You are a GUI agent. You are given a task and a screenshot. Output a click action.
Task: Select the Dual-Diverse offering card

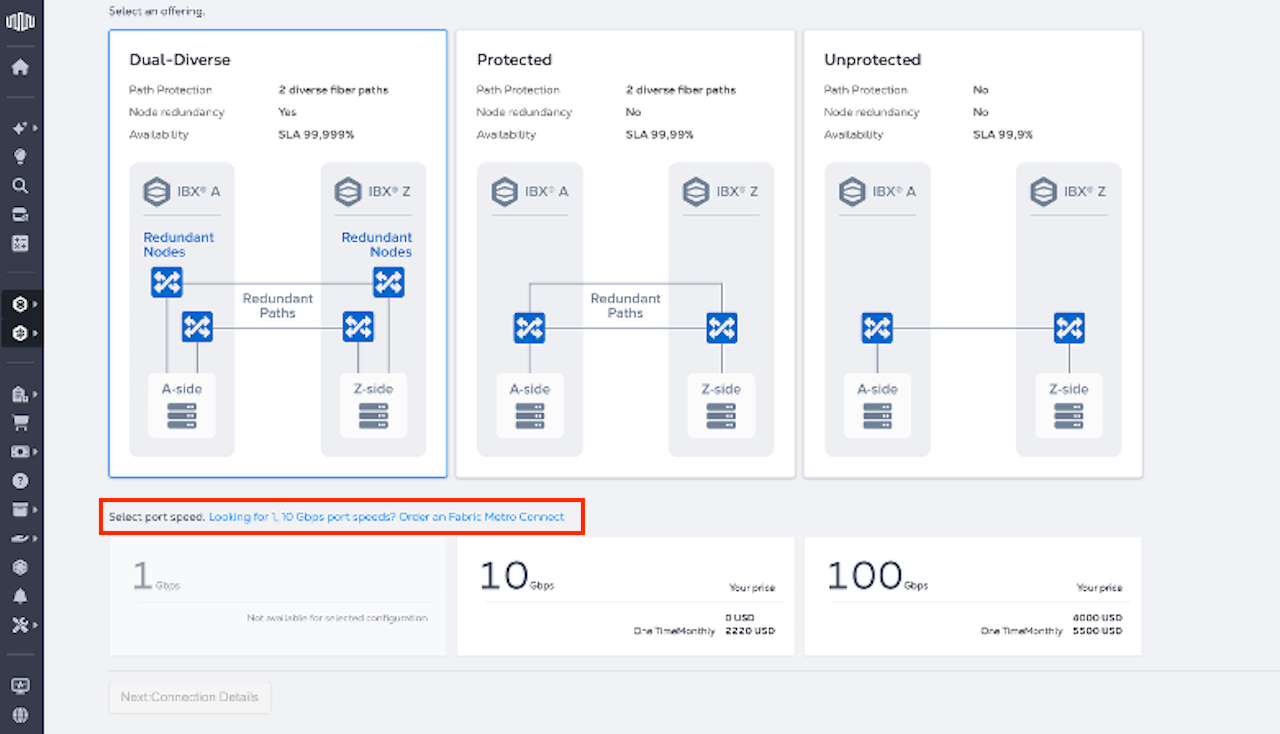(x=278, y=254)
